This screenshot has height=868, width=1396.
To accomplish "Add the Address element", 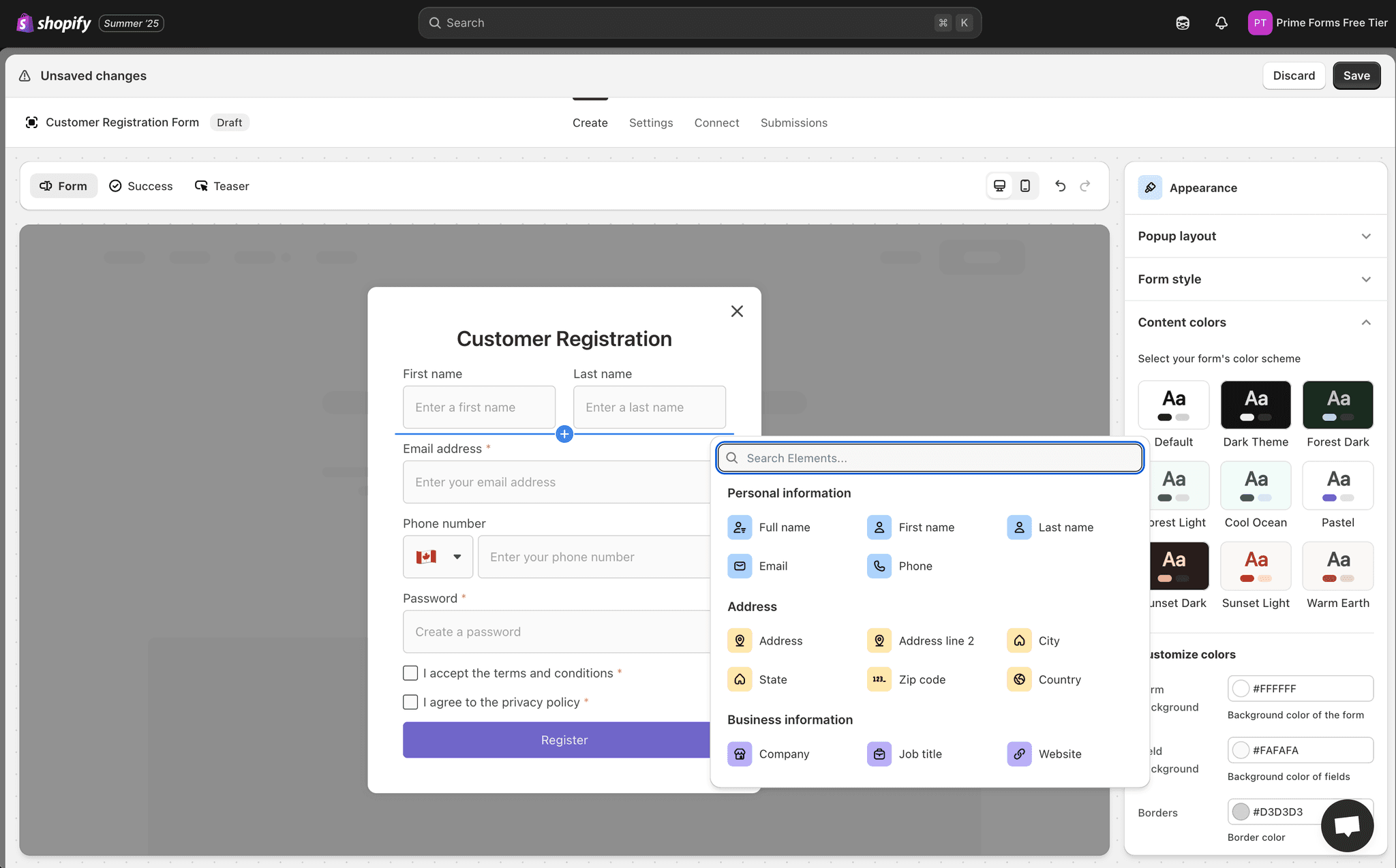I will [x=765, y=641].
